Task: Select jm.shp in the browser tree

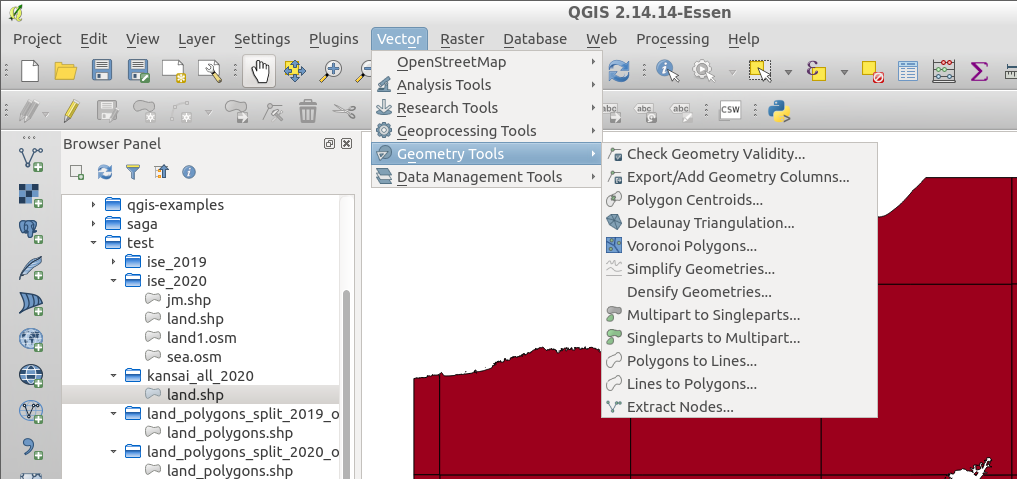Action: 189,300
